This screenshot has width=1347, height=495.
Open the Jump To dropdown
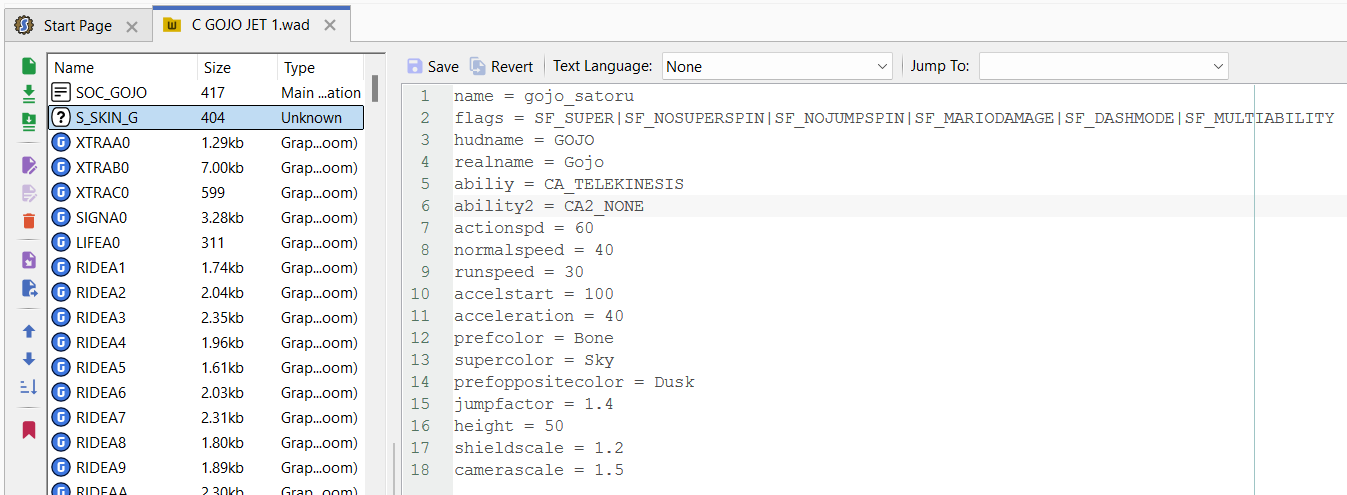click(1103, 66)
